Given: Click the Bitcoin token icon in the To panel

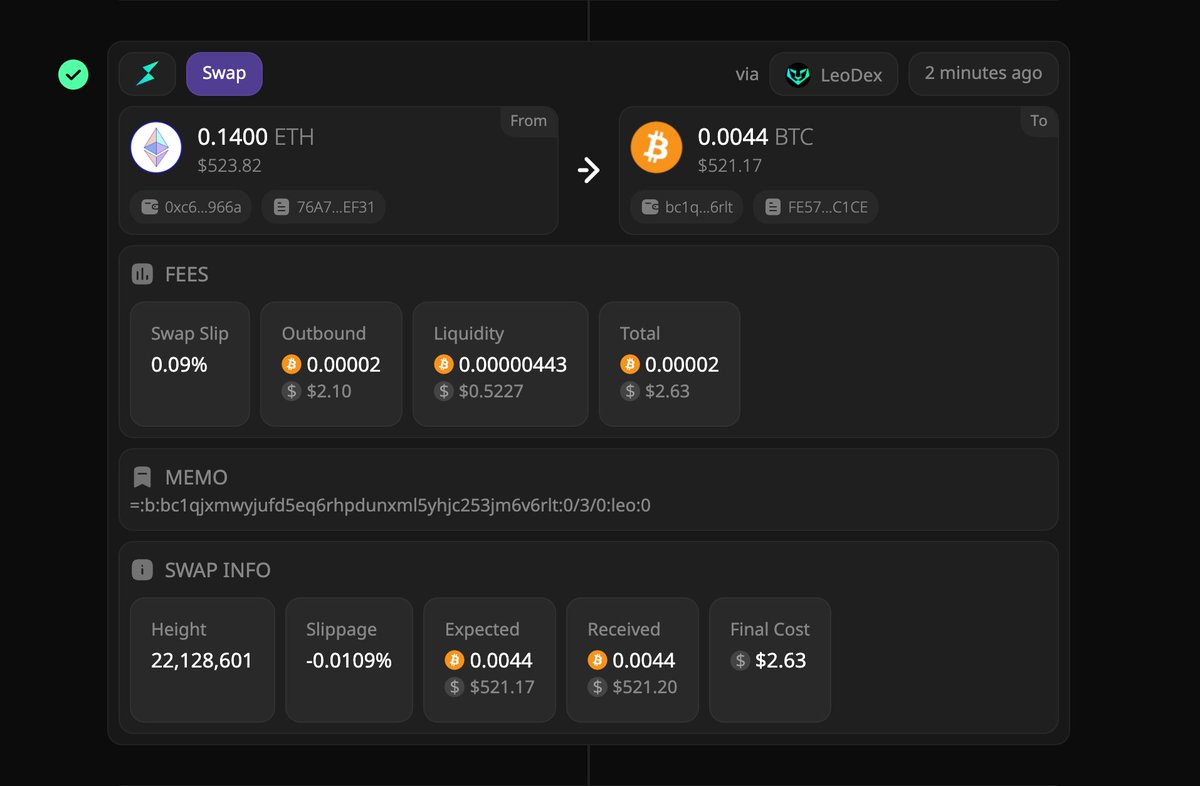Looking at the screenshot, I should pos(656,147).
